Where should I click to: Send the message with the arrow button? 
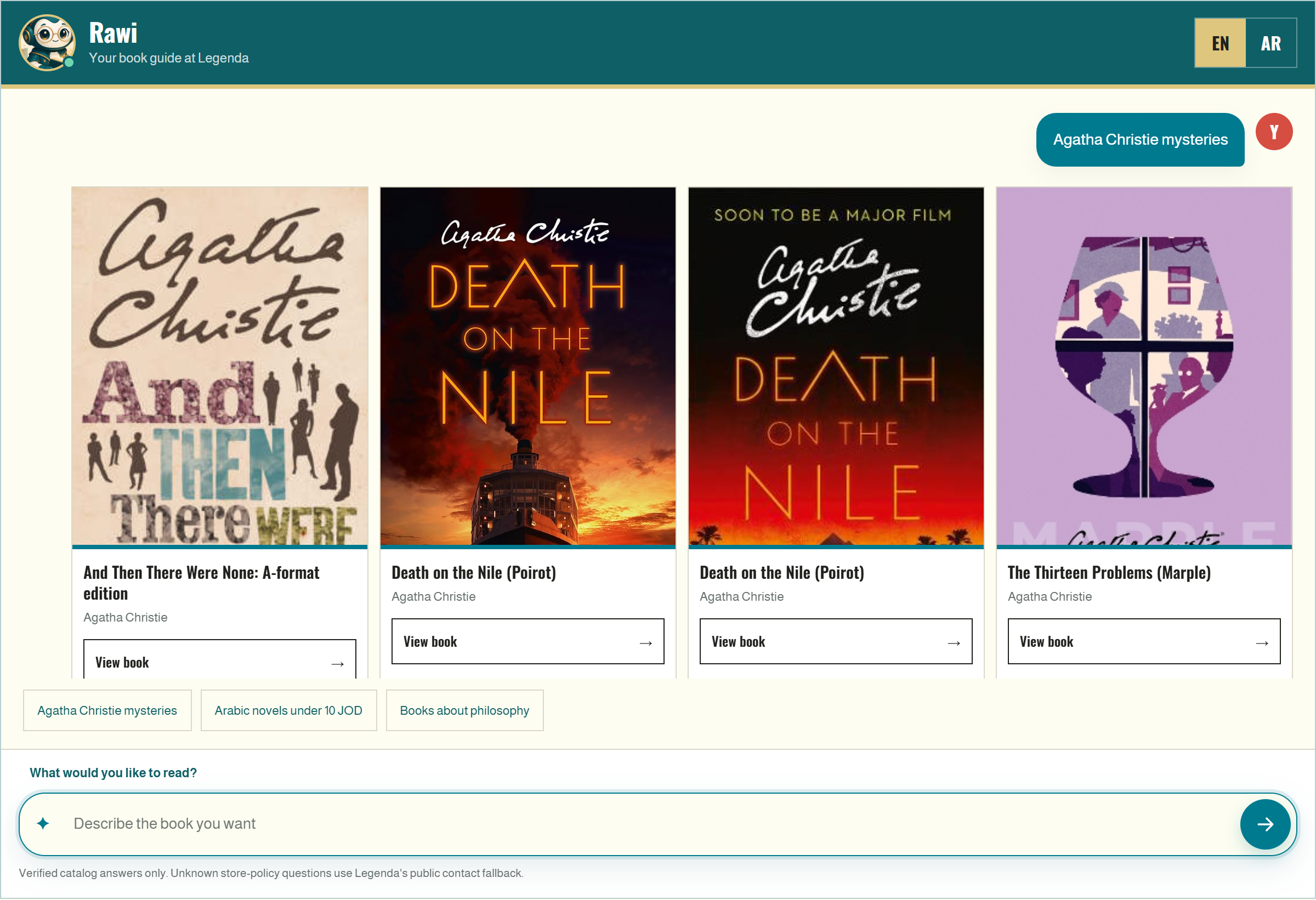pos(1265,825)
